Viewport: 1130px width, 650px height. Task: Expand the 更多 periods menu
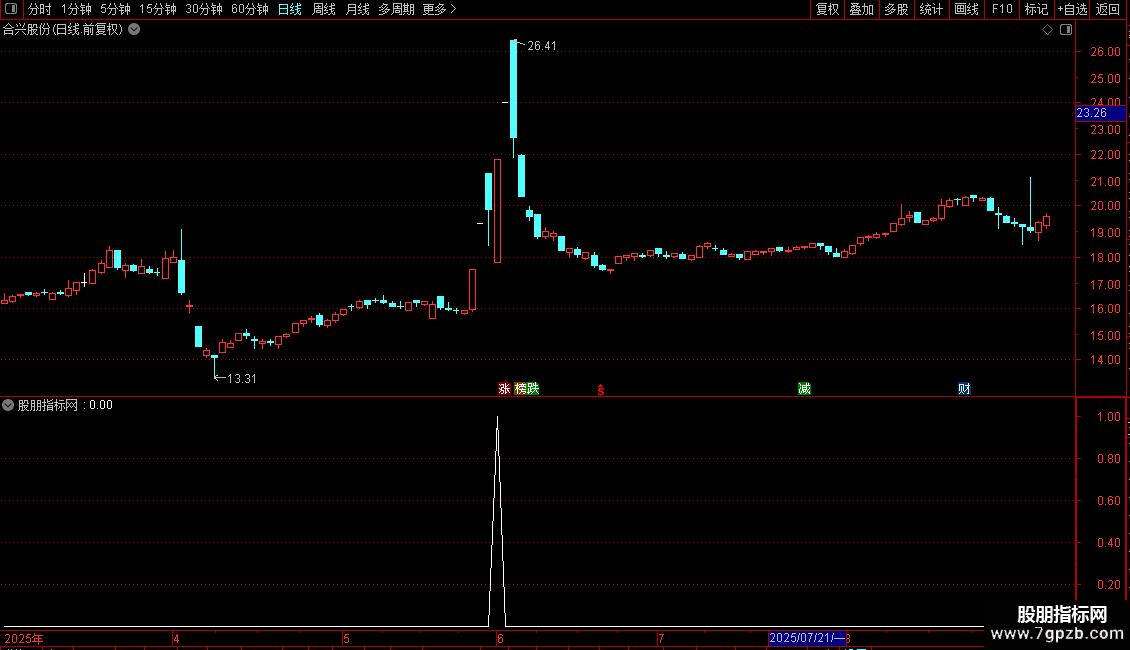440,9
